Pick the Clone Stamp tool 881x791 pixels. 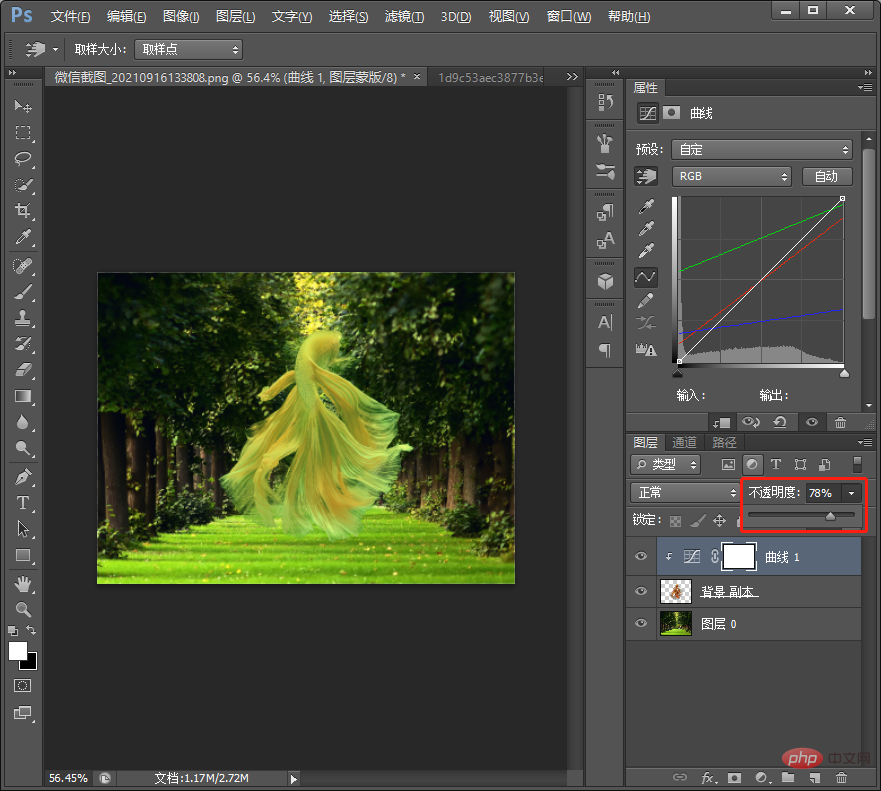pyautogui.click(x=23, y=318)
